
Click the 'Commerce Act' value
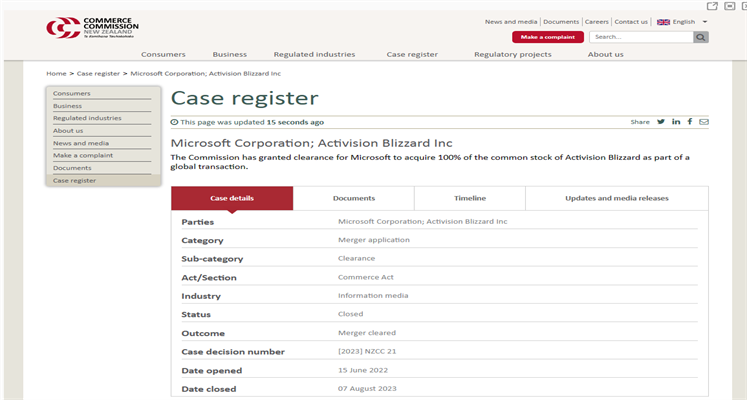366,277
